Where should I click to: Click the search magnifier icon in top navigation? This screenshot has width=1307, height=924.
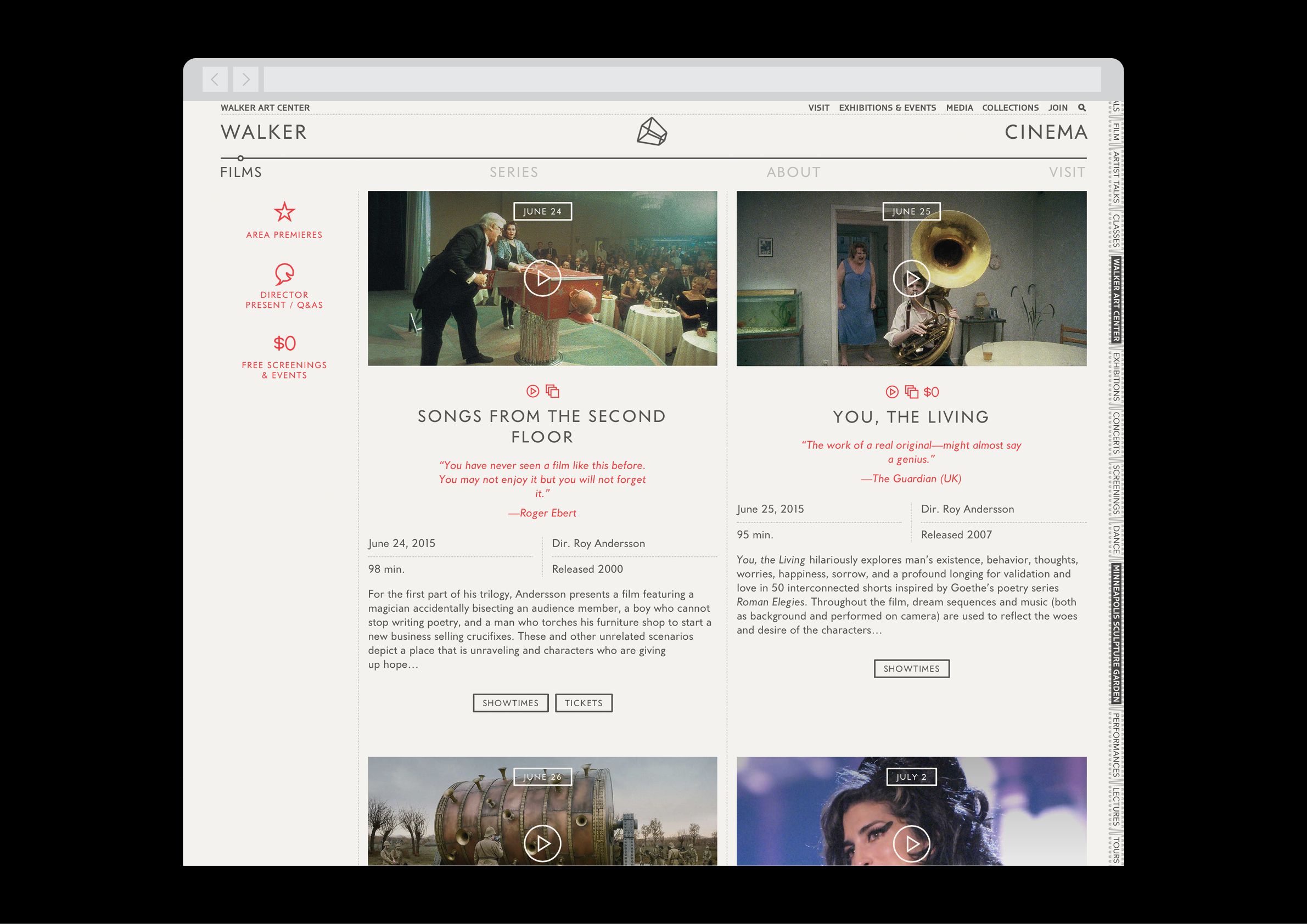1081,108
